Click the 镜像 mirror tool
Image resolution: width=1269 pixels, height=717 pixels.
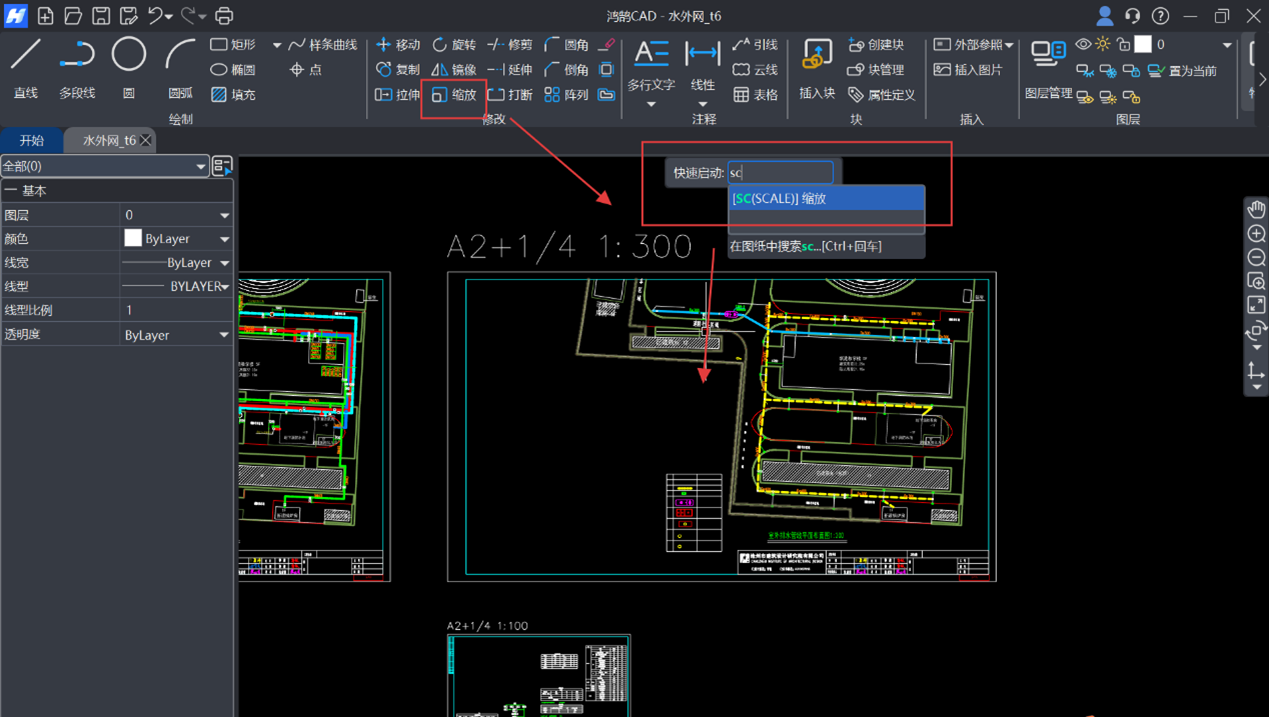tap(454, 70)
